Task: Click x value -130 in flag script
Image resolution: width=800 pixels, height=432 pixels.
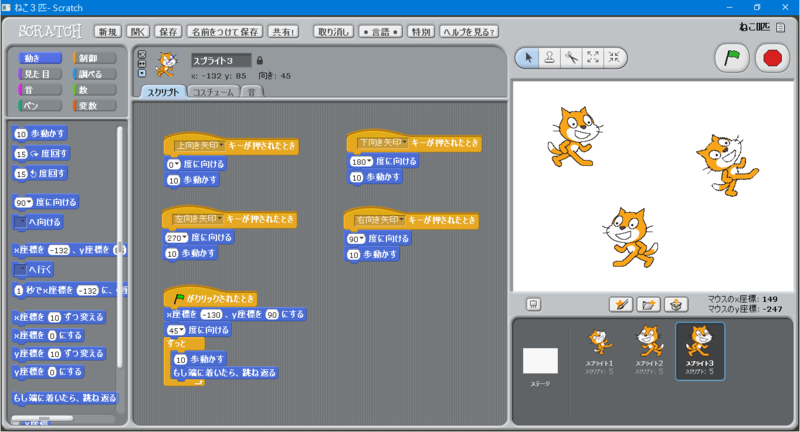Action: [211, 315]
